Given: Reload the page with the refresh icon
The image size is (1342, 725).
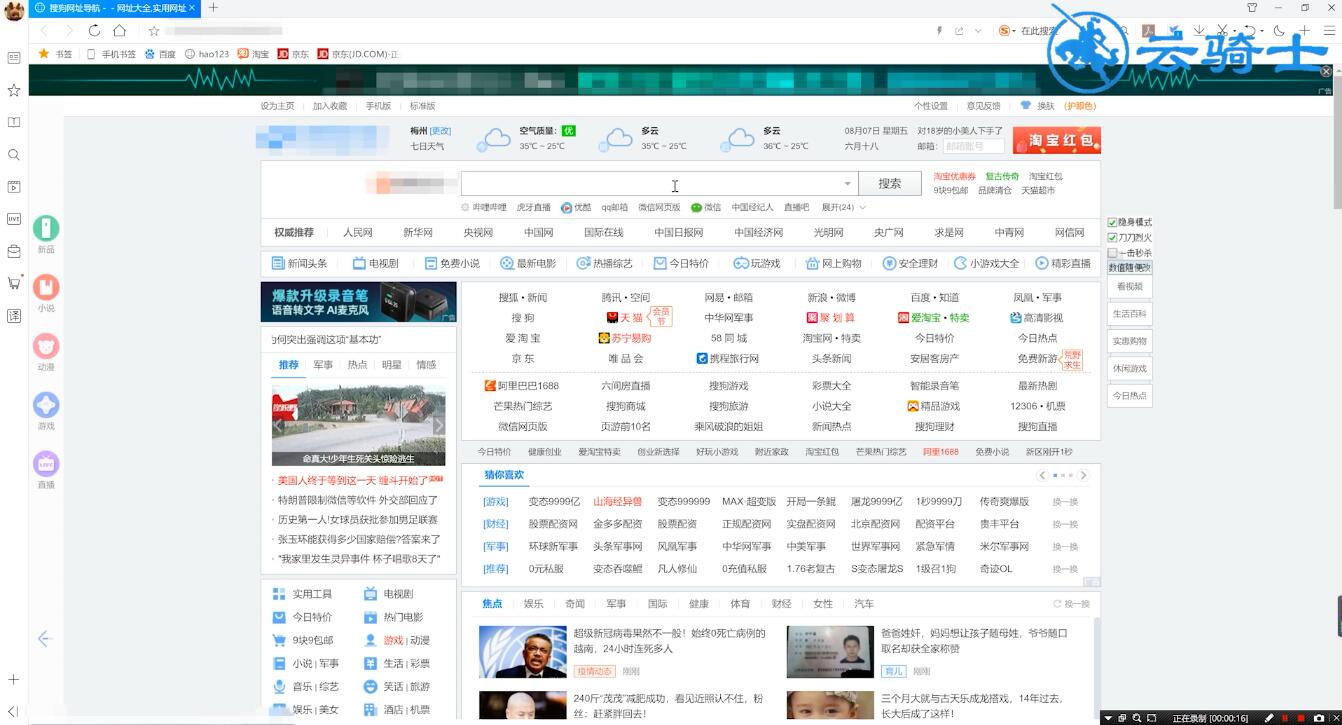Looking at the screenshot, I should (x=94, y=31).
